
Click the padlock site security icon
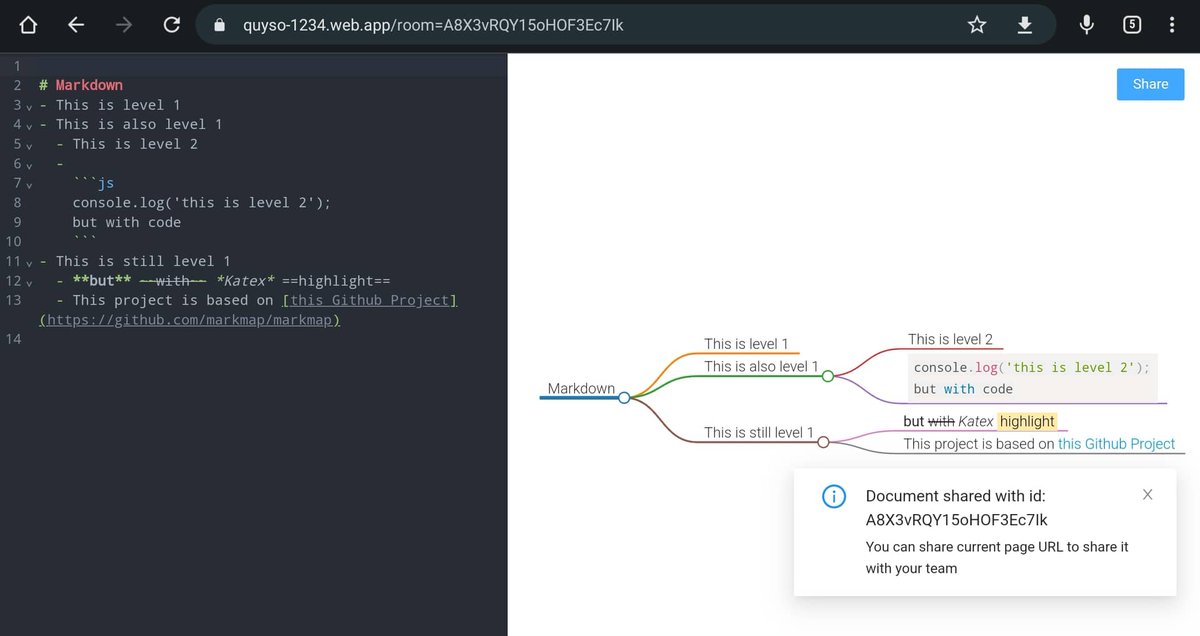(x=218, y=26)
